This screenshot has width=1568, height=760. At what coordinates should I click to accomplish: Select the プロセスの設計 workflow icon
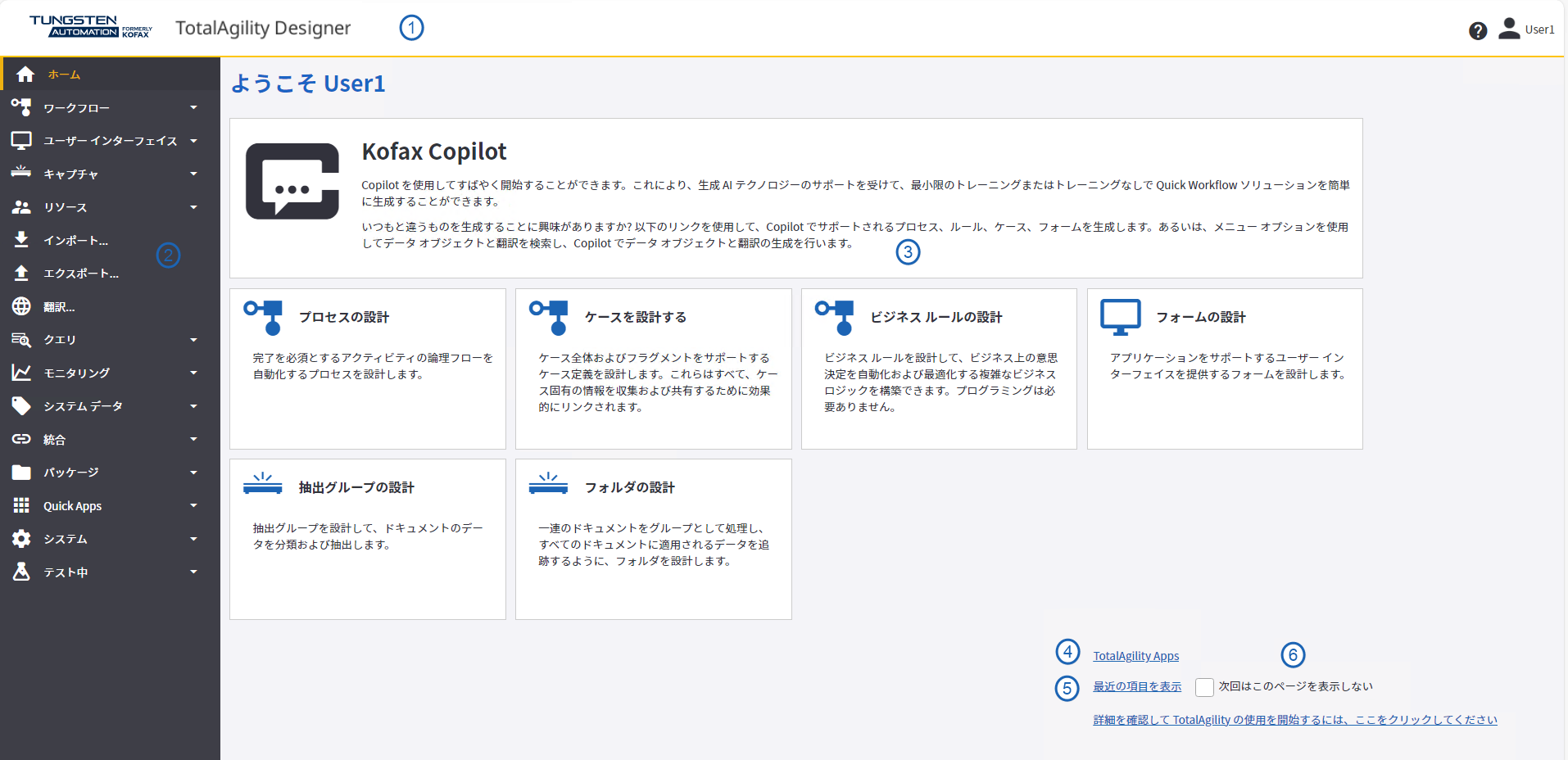click(262, 316)
